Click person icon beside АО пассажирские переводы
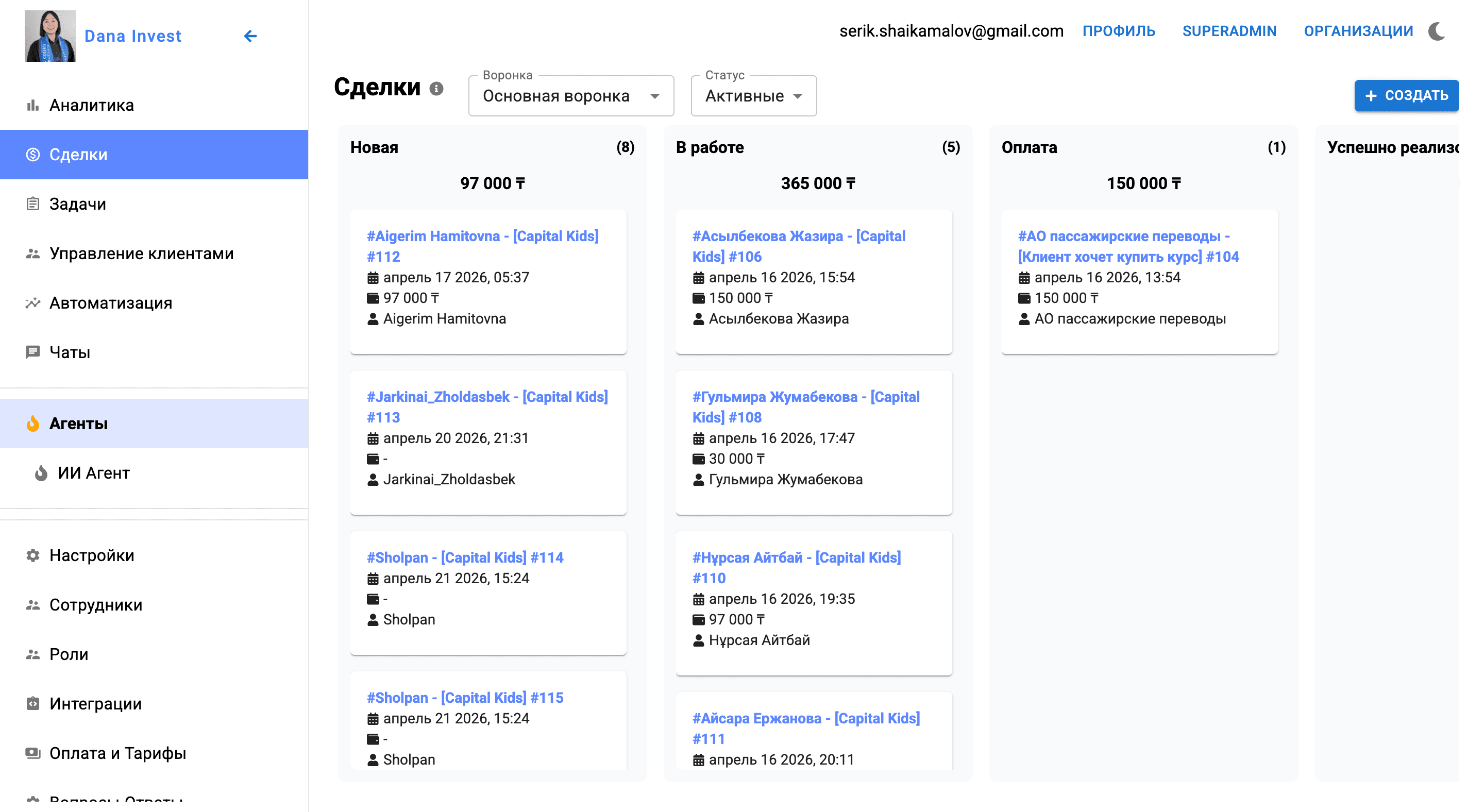The width and height of the screenshot is (1484, 812). pos(1024,319)
